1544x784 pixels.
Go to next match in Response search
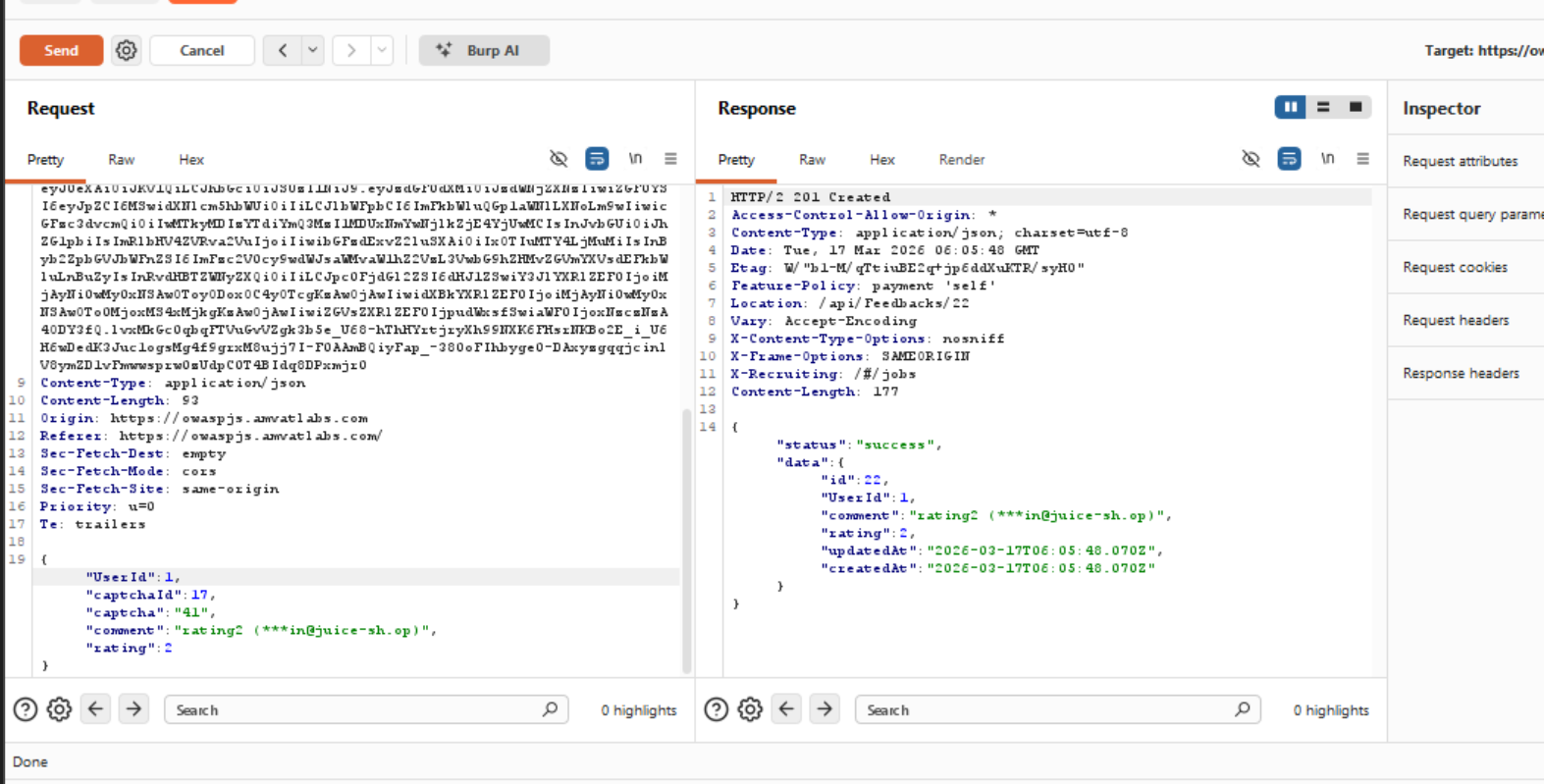point(825,709)
